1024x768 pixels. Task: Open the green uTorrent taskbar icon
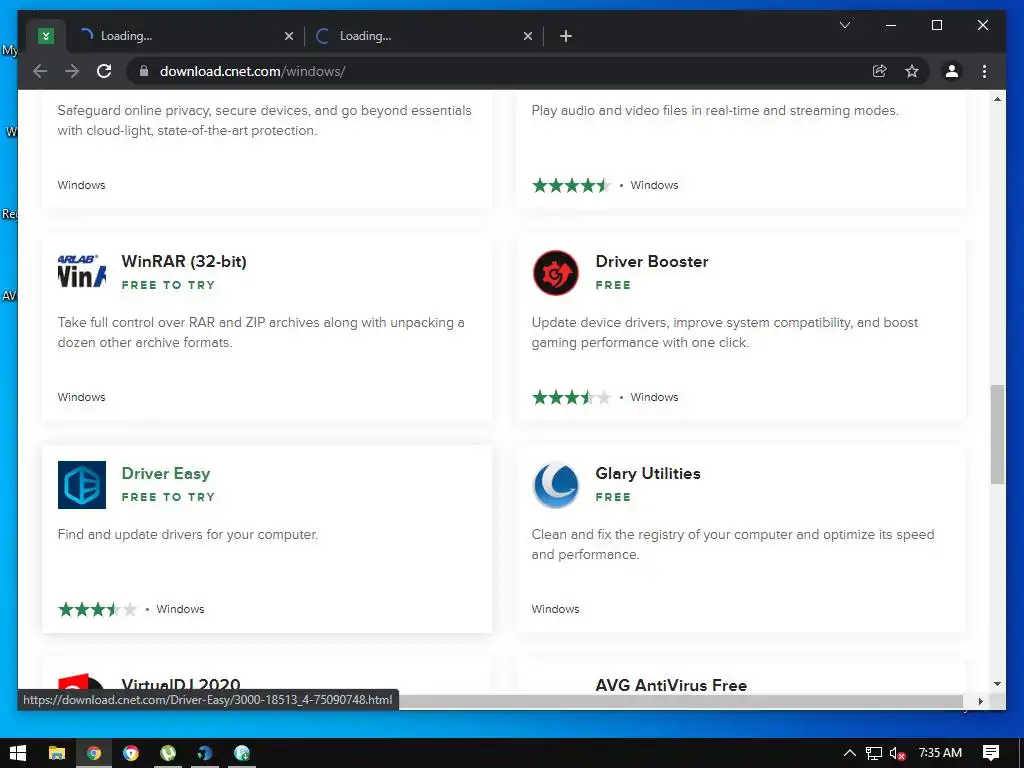pyautogui.click(x=168, y=753)
